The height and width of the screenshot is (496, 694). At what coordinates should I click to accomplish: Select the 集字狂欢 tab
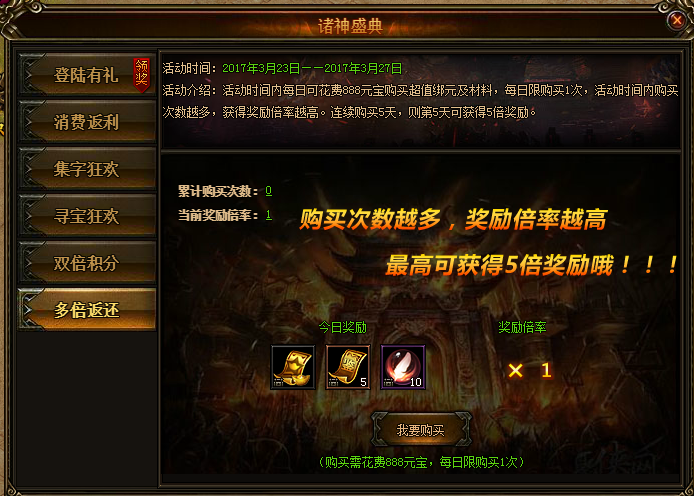pyautogui.click(x=87, y=169)
